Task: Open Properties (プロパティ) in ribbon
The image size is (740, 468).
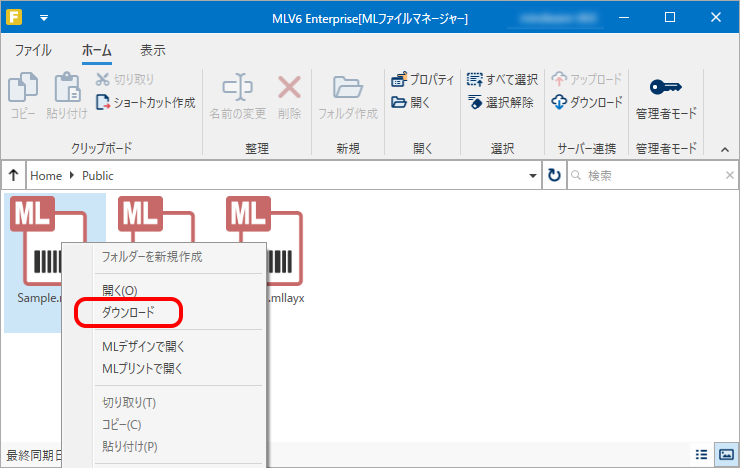Action: pos(422,79)
